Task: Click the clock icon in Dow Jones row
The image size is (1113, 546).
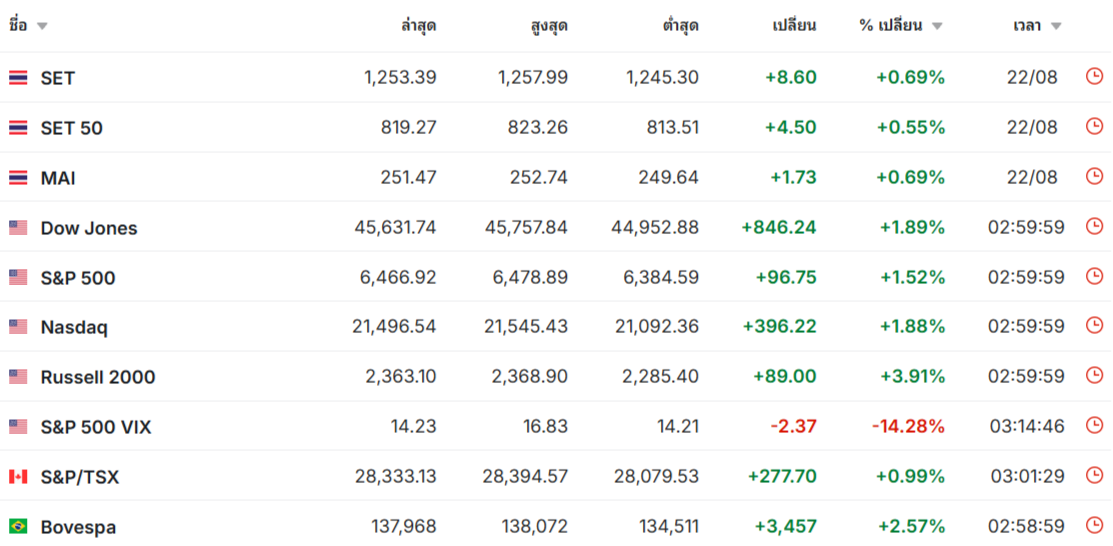Action: tap(1095, 226)
